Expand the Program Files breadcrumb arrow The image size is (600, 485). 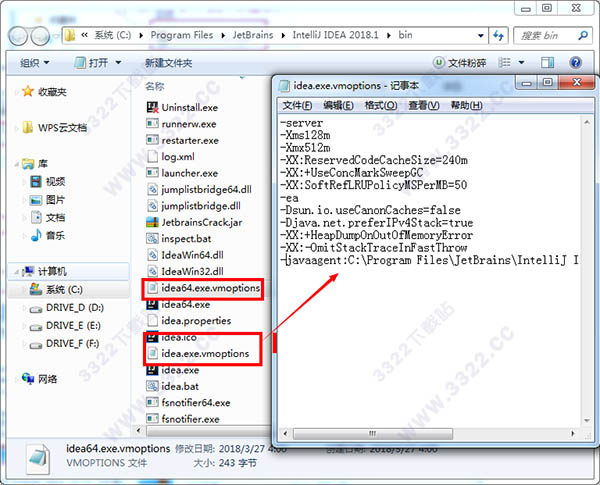[223, 36]
